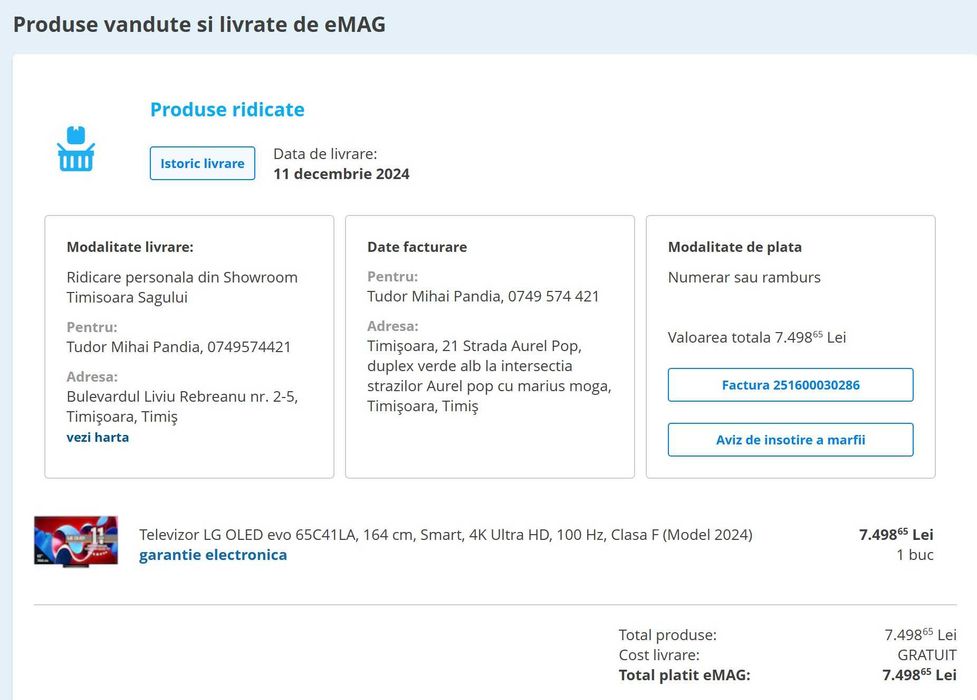Click the Modalitate de plata heading
Screen dimensions: 977x700
pyautogui.click(x=735, y=247)
